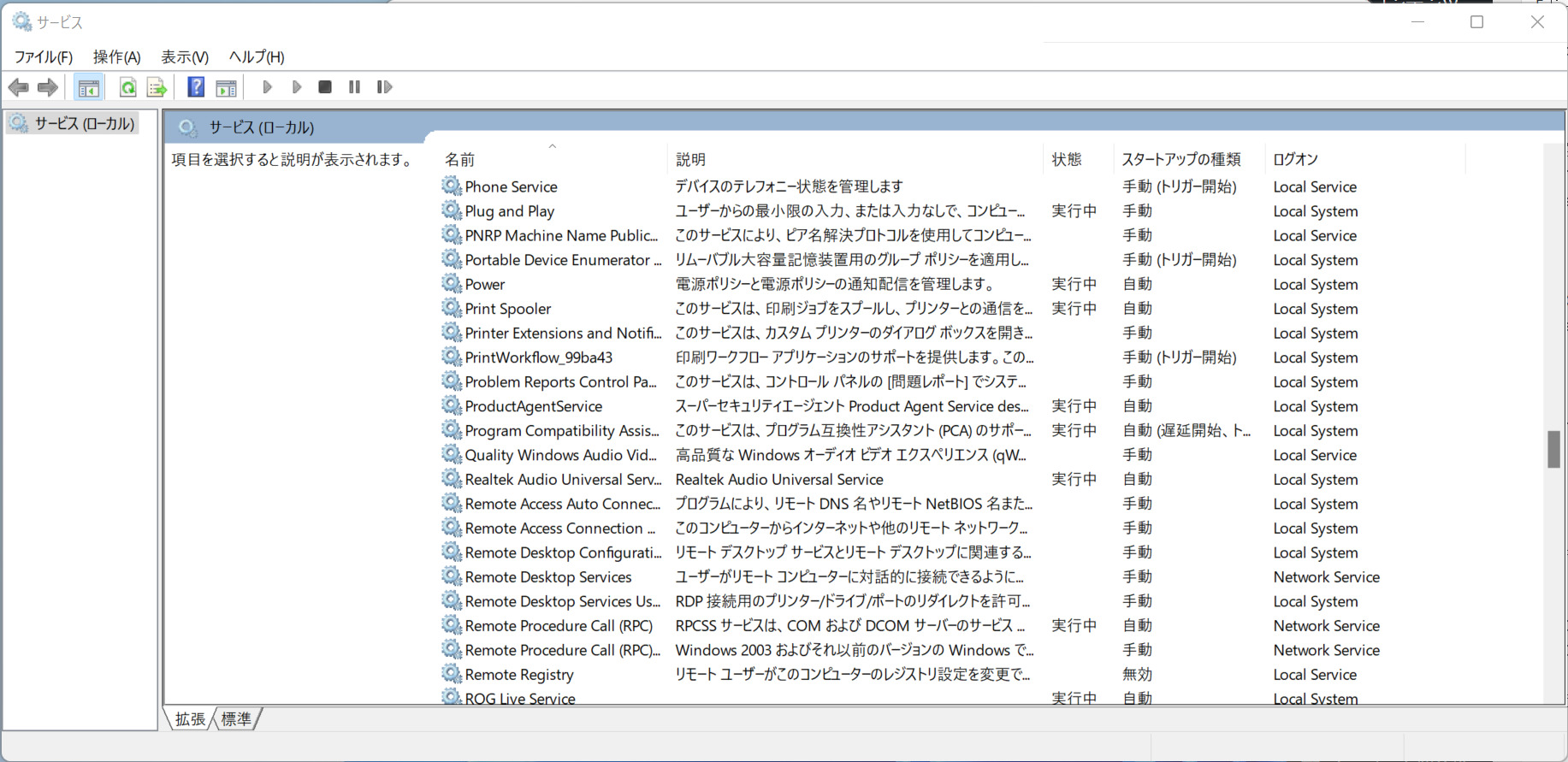
Task: Click 実行中 status of Print Spooler
Action: tap(1074, 308)
